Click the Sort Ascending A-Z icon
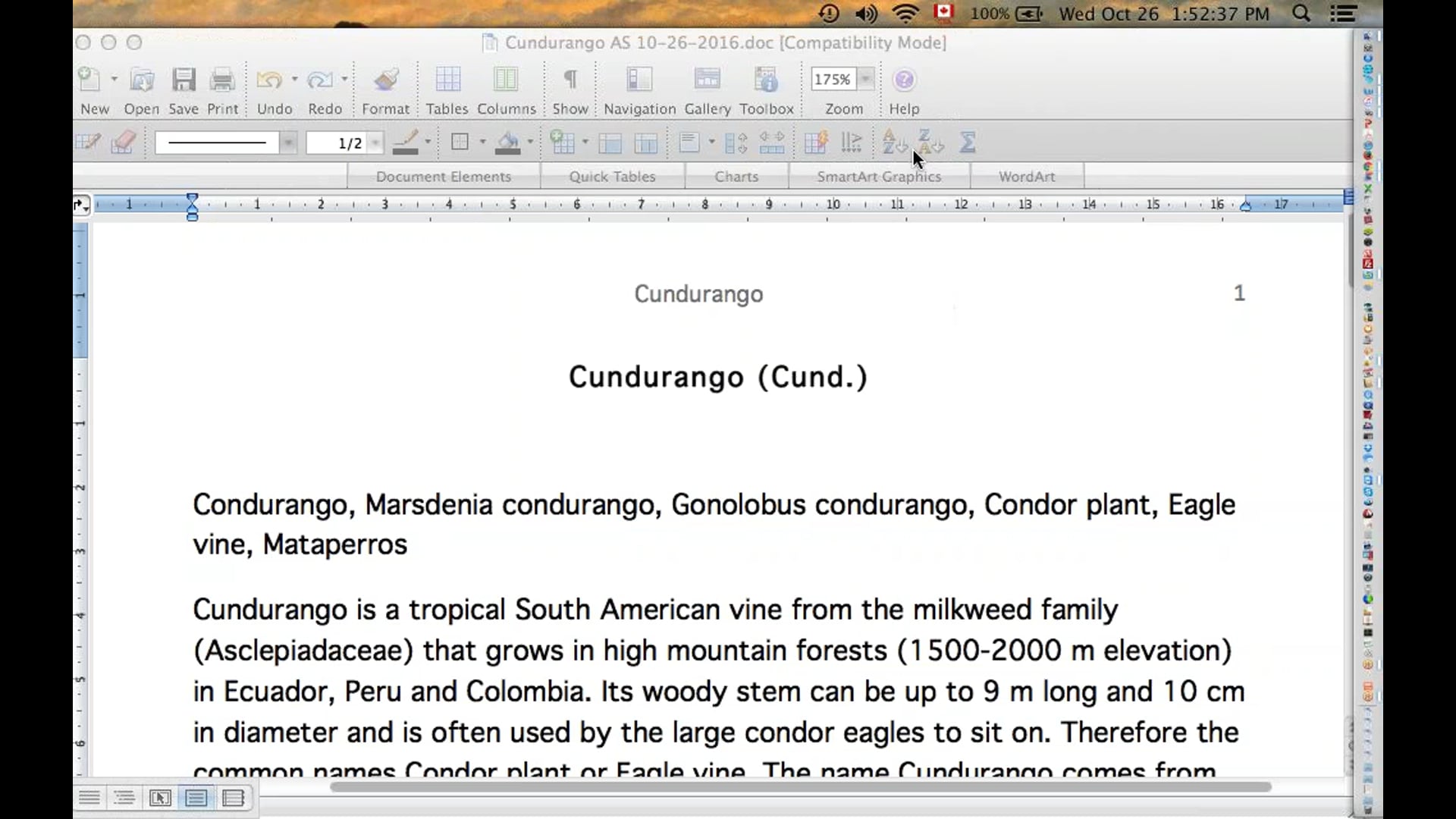Screen dimensions: 1456x819 (894, 142)
